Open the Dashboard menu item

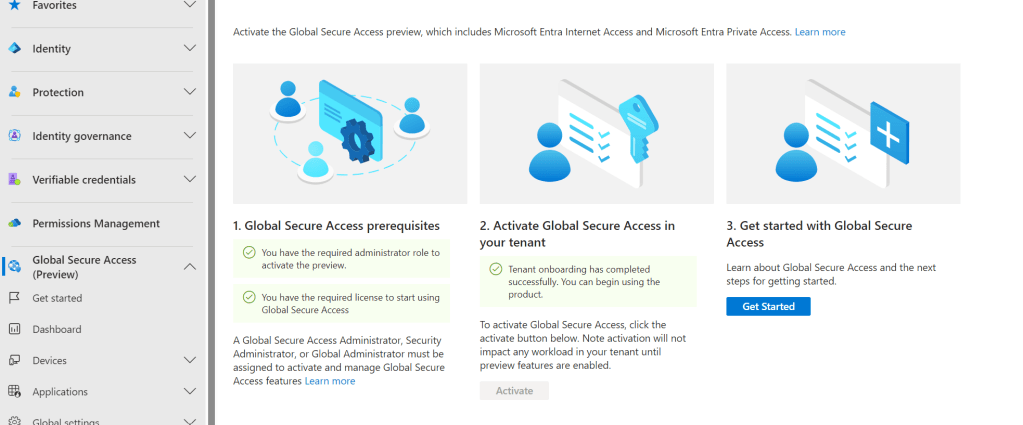(x=57, y=329)
